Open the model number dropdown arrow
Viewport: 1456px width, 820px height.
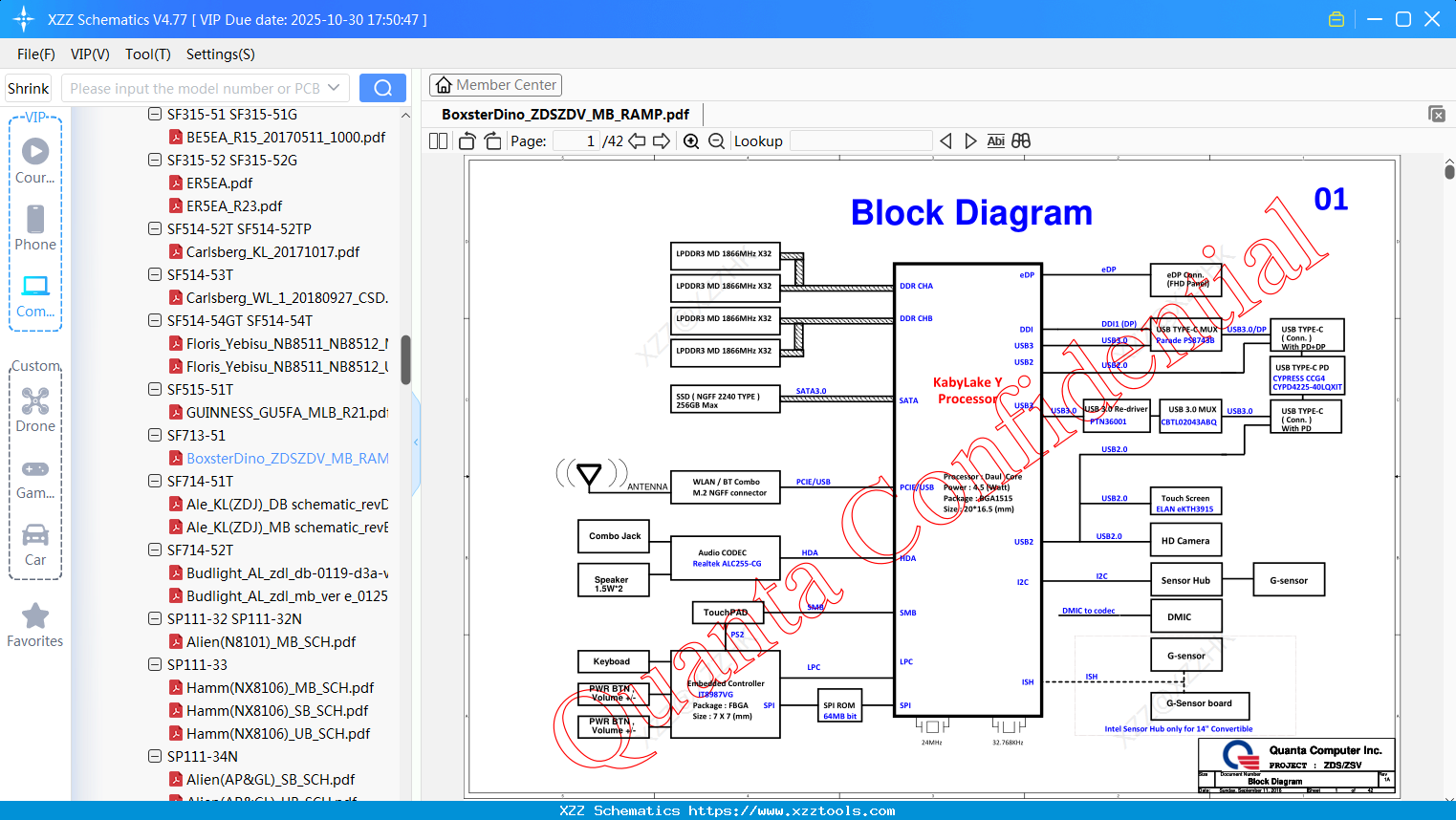coord(334,88)
